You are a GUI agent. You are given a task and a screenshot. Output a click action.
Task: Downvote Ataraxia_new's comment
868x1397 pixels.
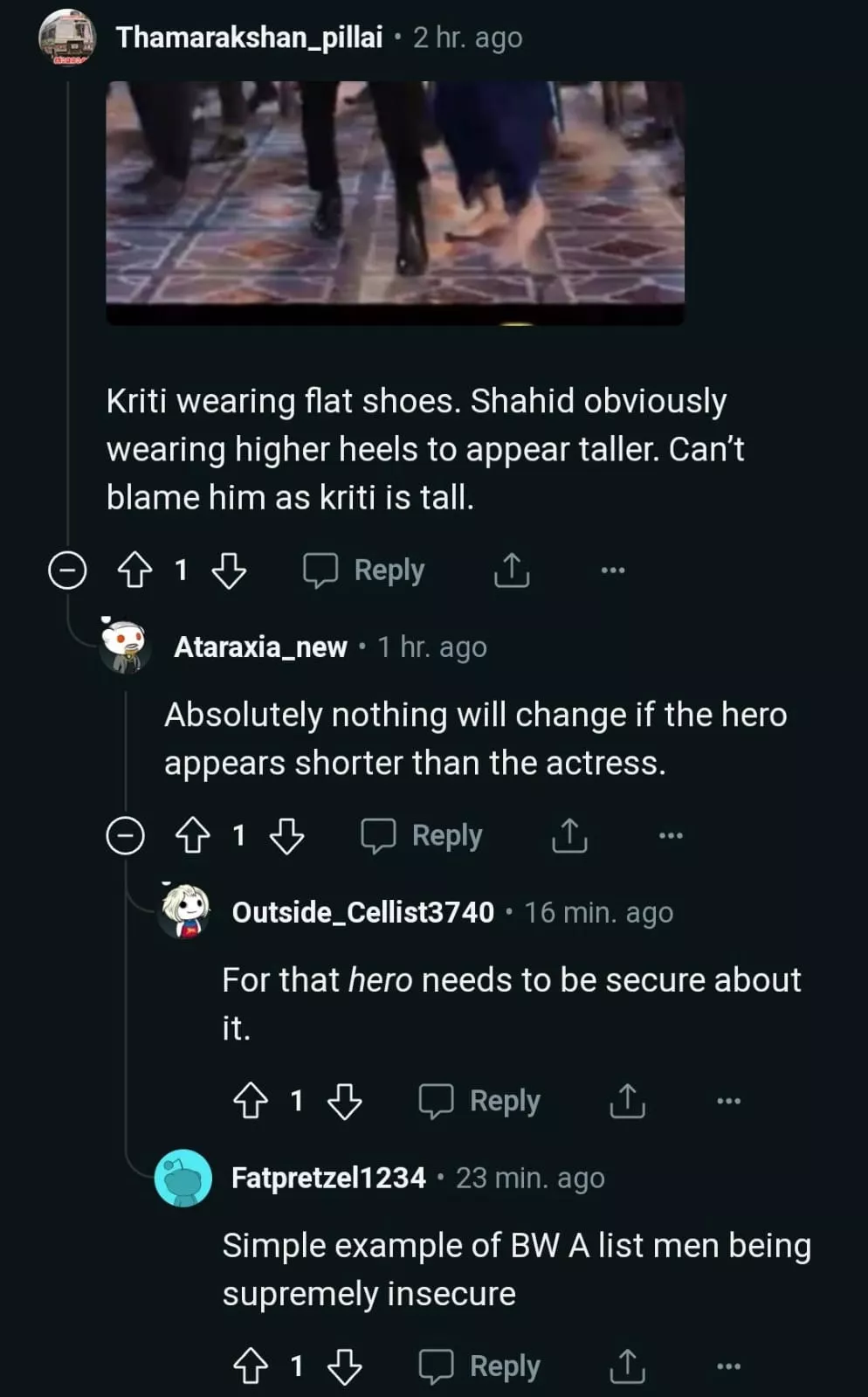point(286,836)
